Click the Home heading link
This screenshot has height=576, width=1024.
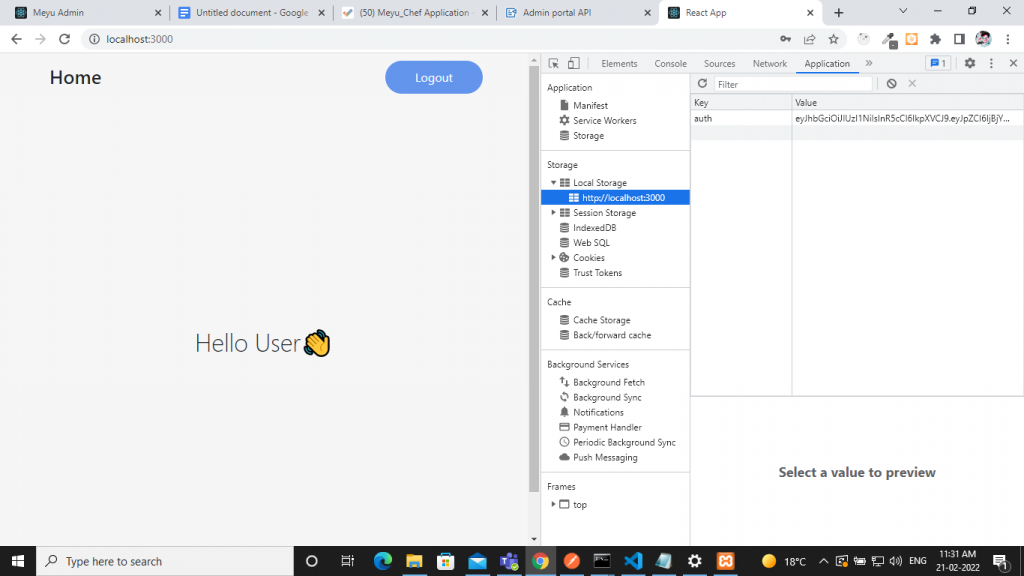tap(75, 77)
